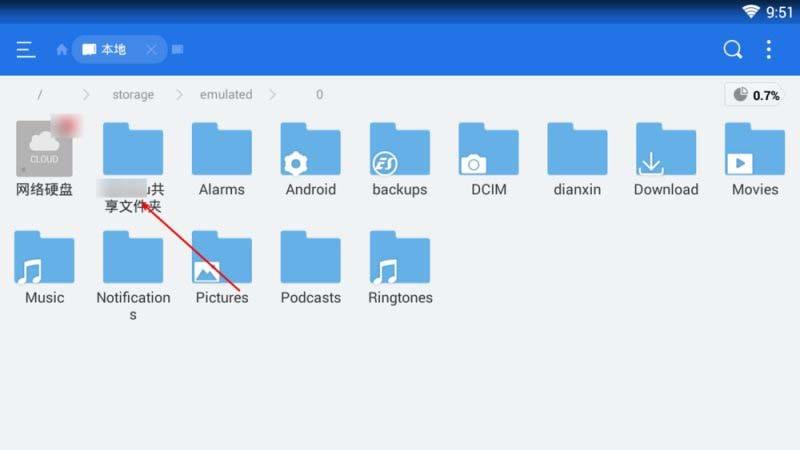Viewport: 800px width, 450px height.
Task: Open the Alarms folder
Action: 222,150
